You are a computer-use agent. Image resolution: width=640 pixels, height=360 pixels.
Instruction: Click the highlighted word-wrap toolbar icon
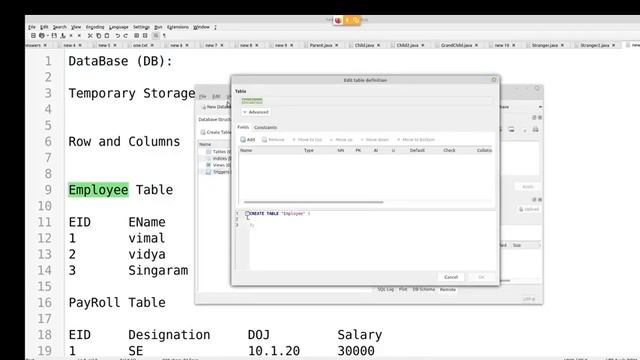[x=156, y=36]
